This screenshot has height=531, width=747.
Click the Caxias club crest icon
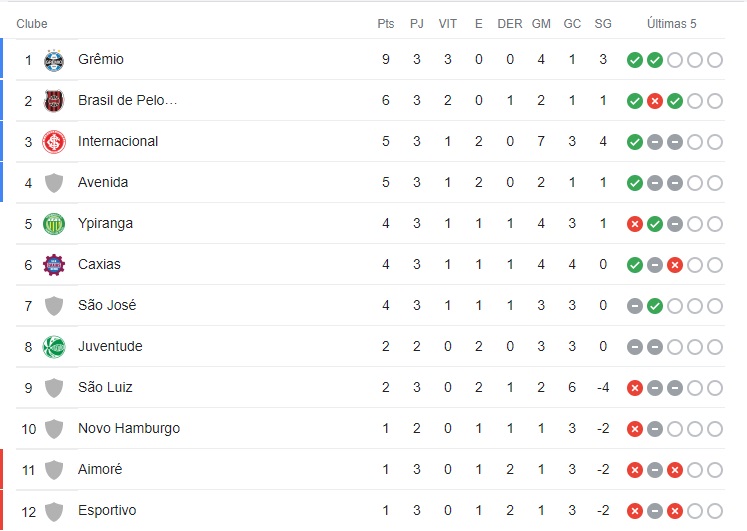[x=54, y=265]
